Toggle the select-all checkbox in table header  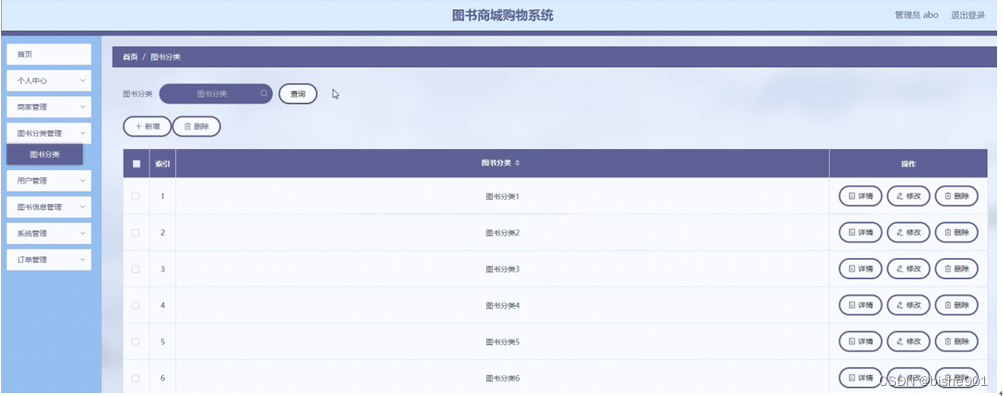point(136,164)
